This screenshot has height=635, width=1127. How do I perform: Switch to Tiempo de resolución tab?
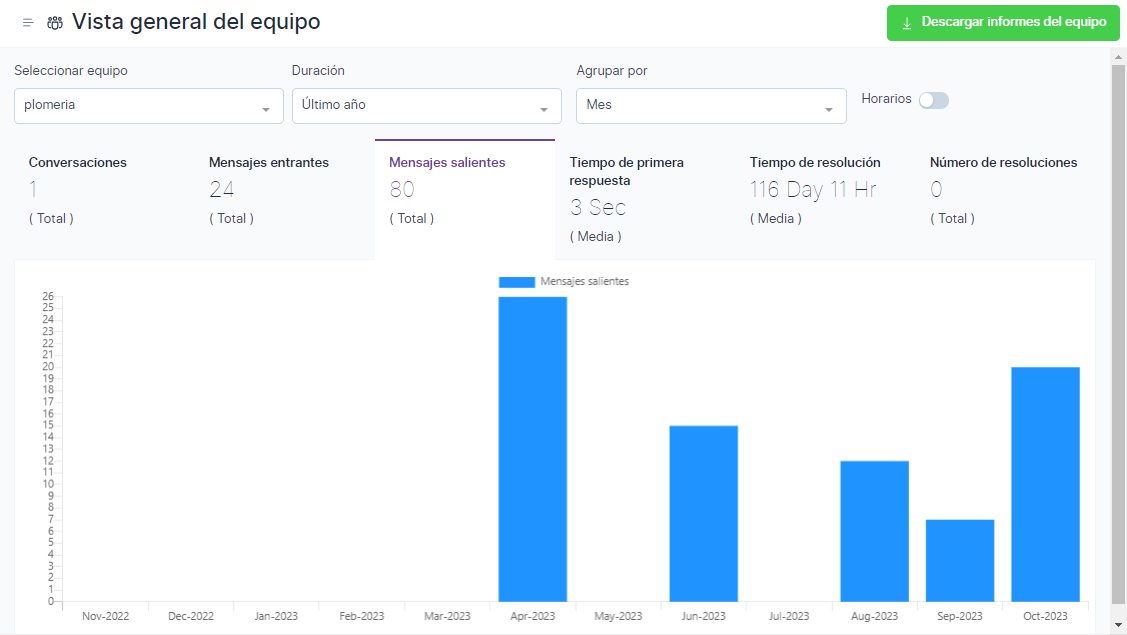[x=815, y=162]
